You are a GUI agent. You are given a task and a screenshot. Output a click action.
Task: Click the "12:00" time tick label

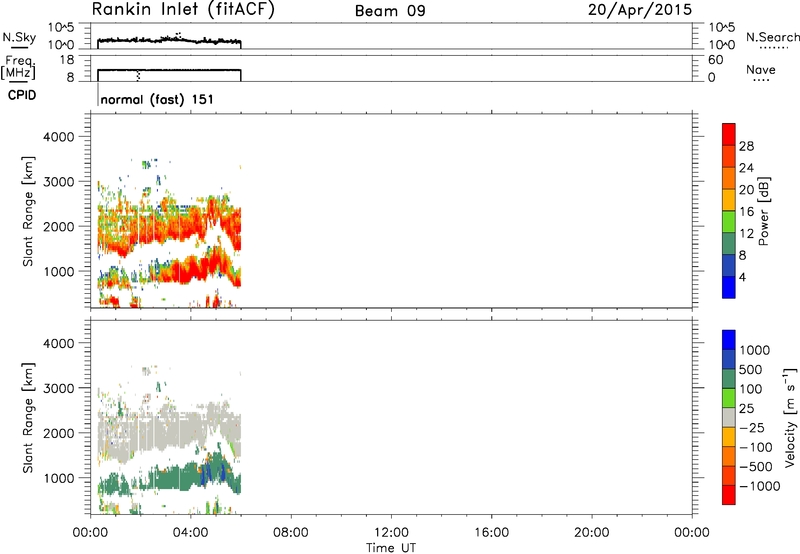click(391, 533)
